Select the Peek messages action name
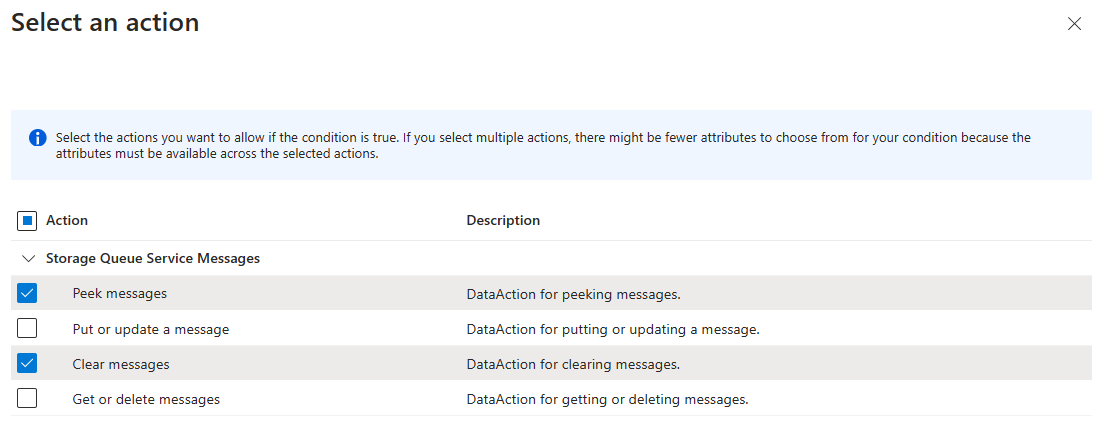 tap(120, 294)
